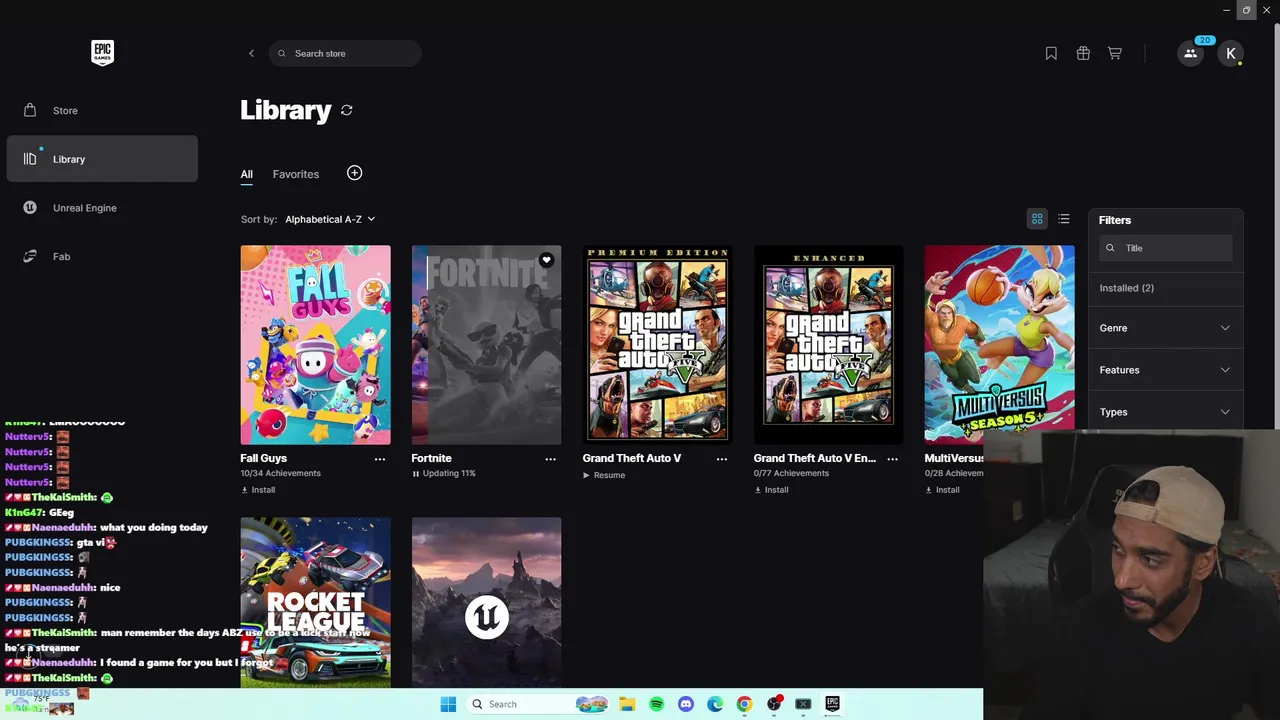Open the wishlist bookmark icon

click(1051, 53)
